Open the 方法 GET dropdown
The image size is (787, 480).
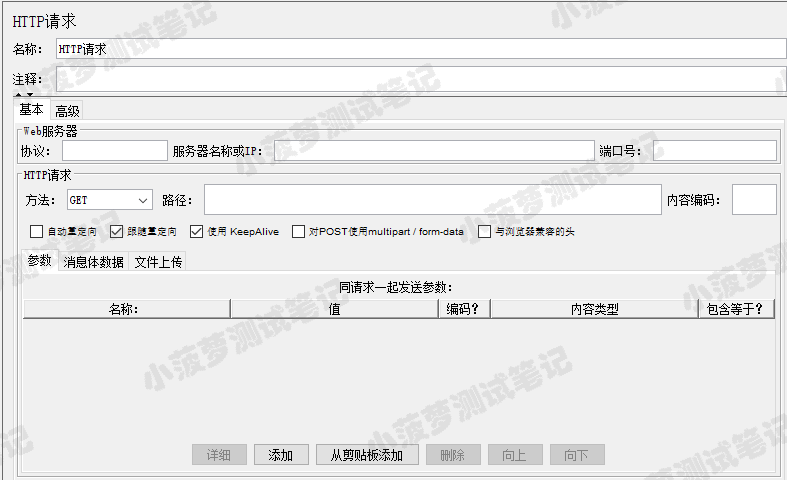pos(109,200)
